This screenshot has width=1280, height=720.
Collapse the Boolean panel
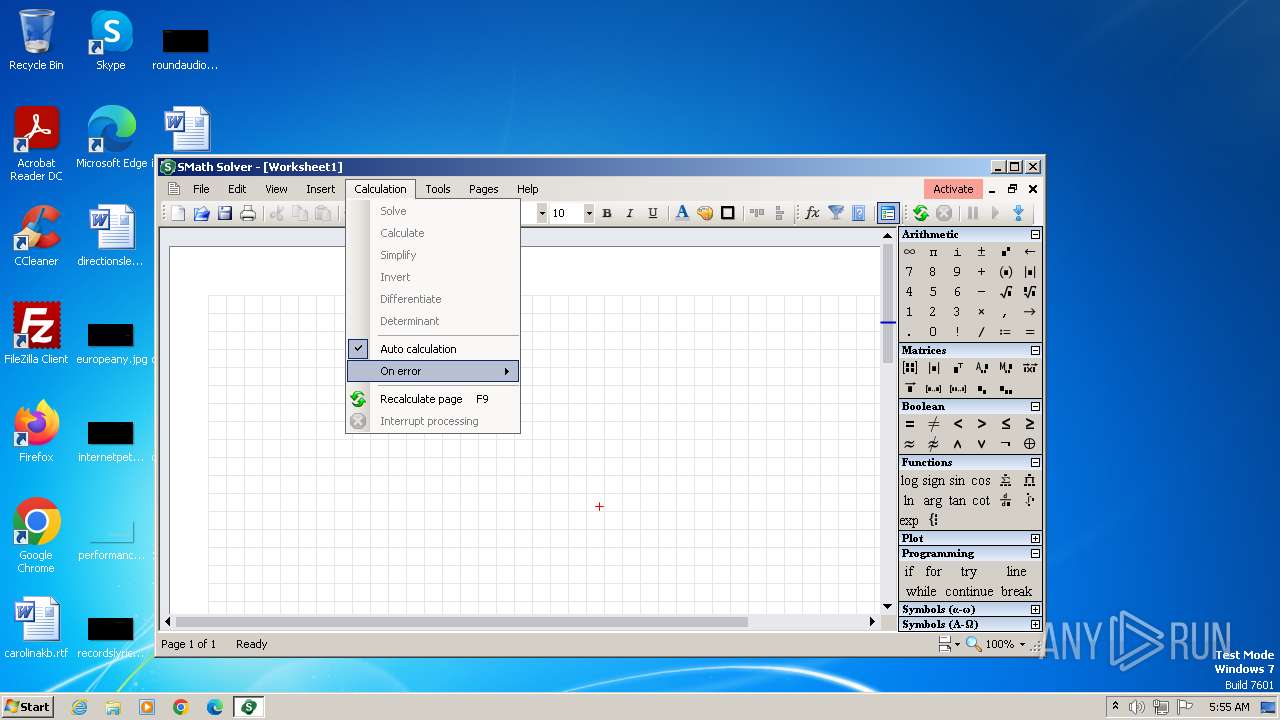[x=1035, y=407]
